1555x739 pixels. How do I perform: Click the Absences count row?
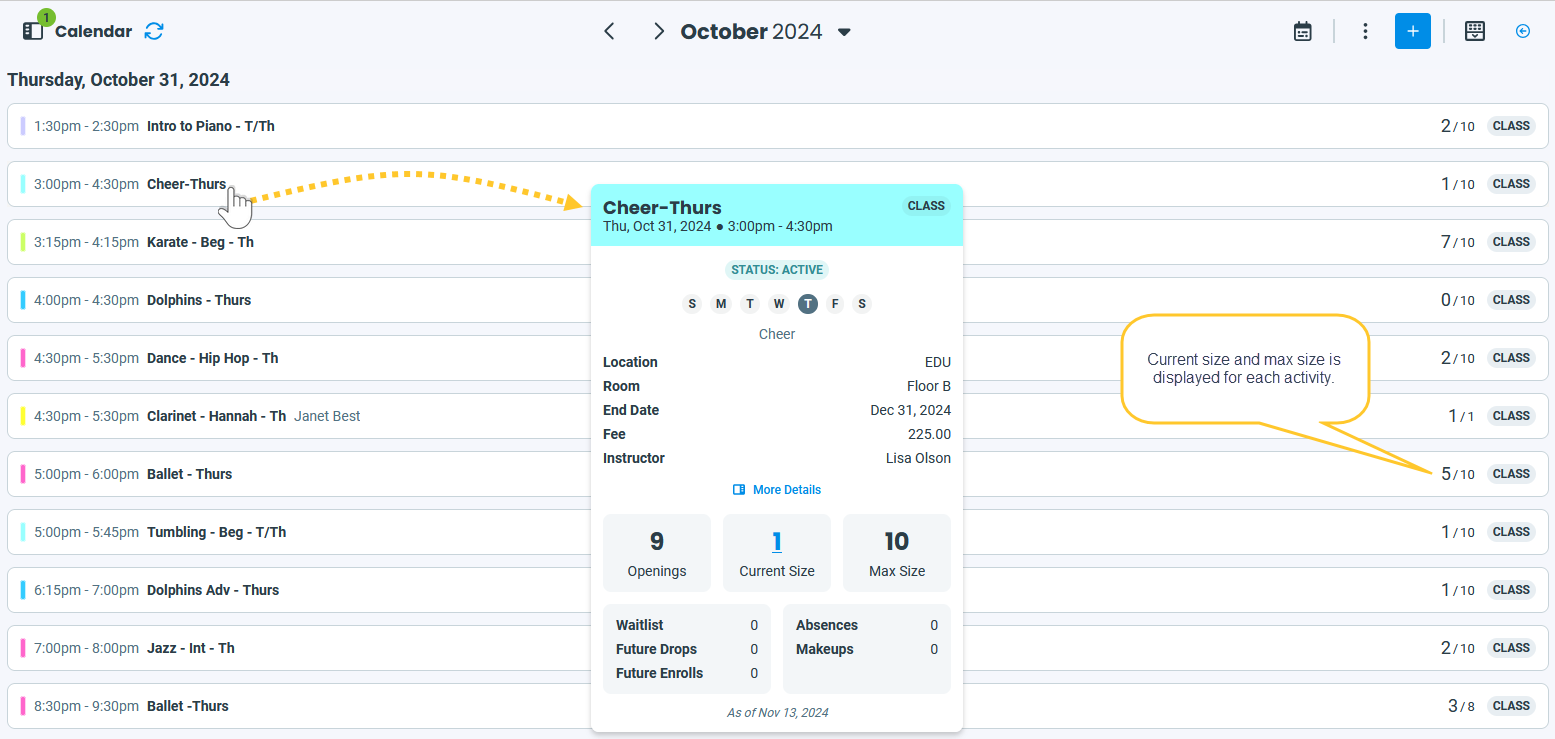pyautogui.click(x=867, y=625)
